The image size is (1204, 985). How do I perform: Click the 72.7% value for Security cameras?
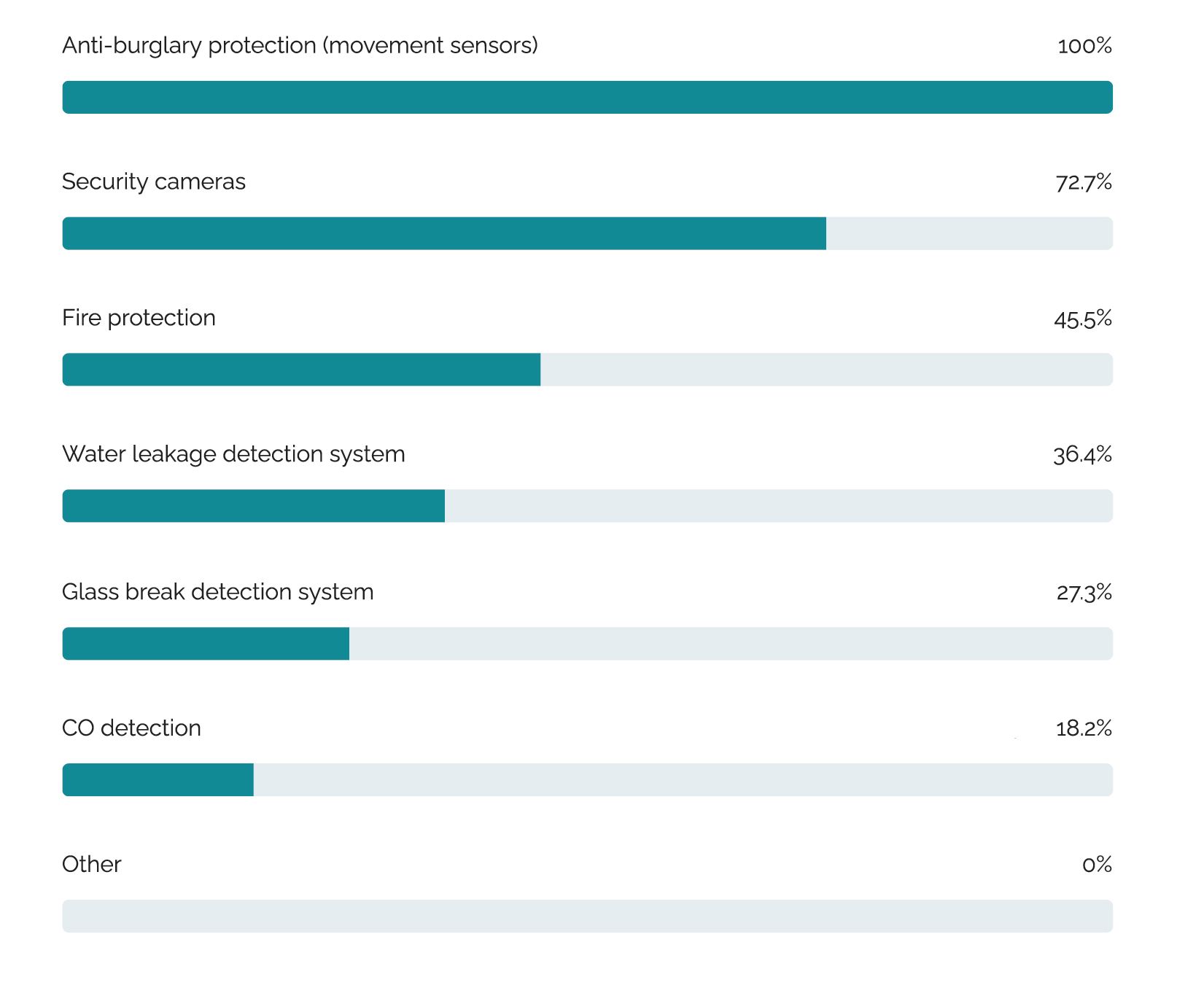[x=1084, y=182]
